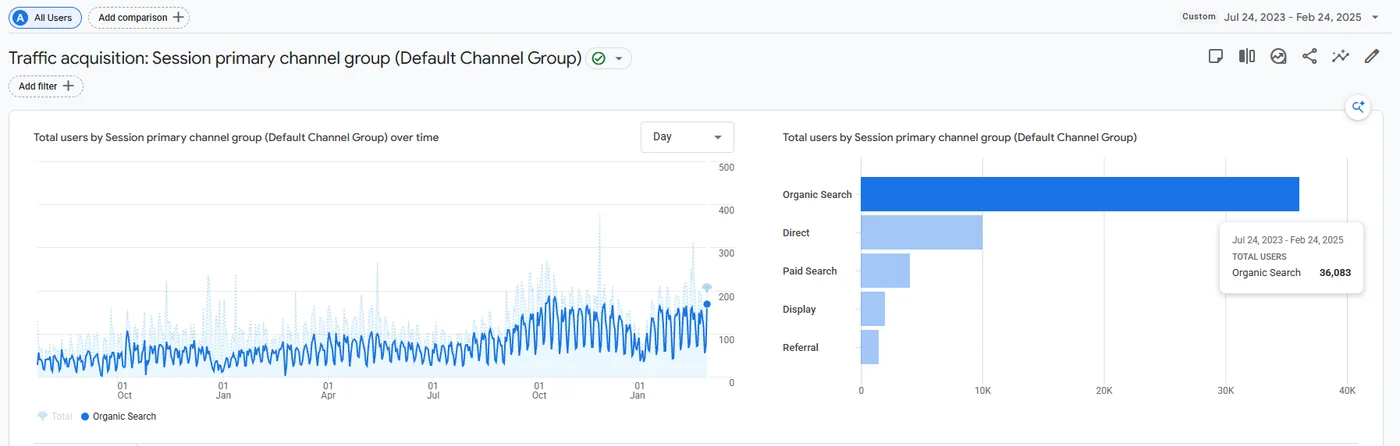
Task: Select the All Users segment chip
Action: 46,17
